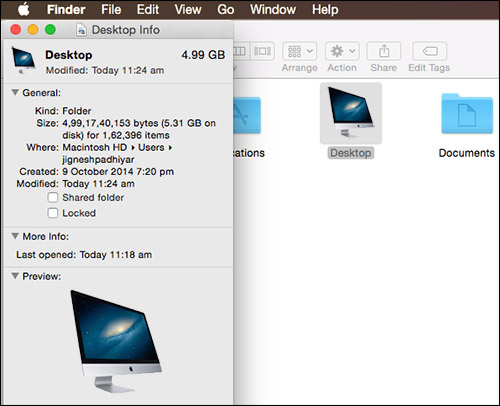
Task: Open the File menu
Action: [x=111, y=9]
